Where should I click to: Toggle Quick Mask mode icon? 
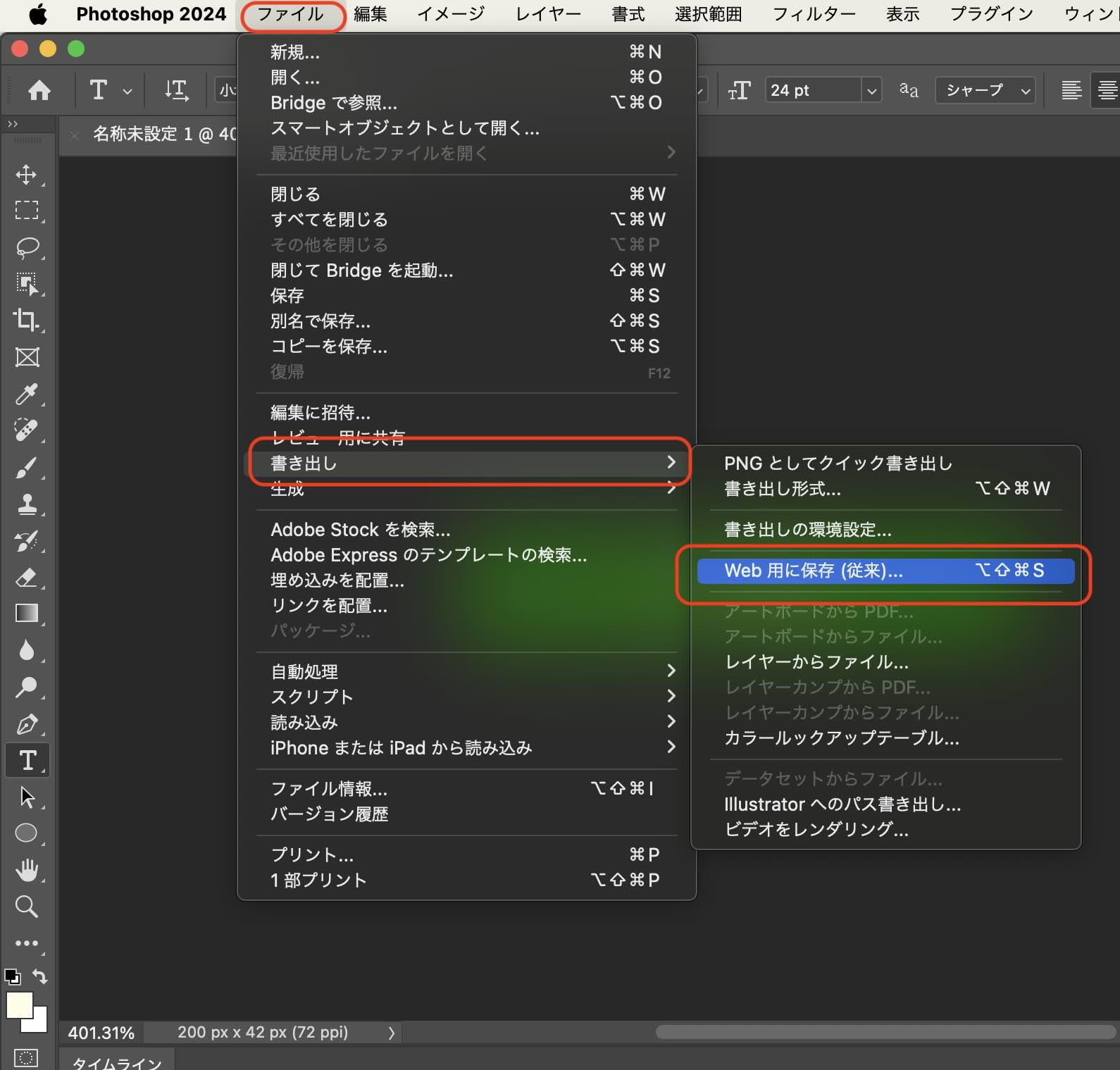26,1057
